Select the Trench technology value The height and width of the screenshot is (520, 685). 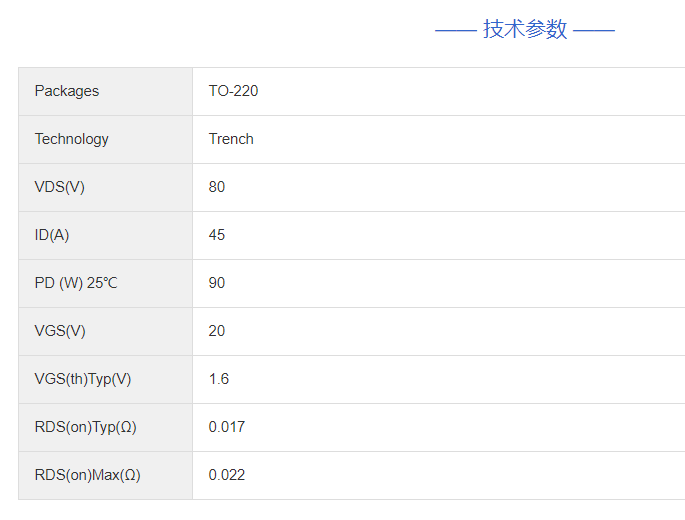click(231, 139)
